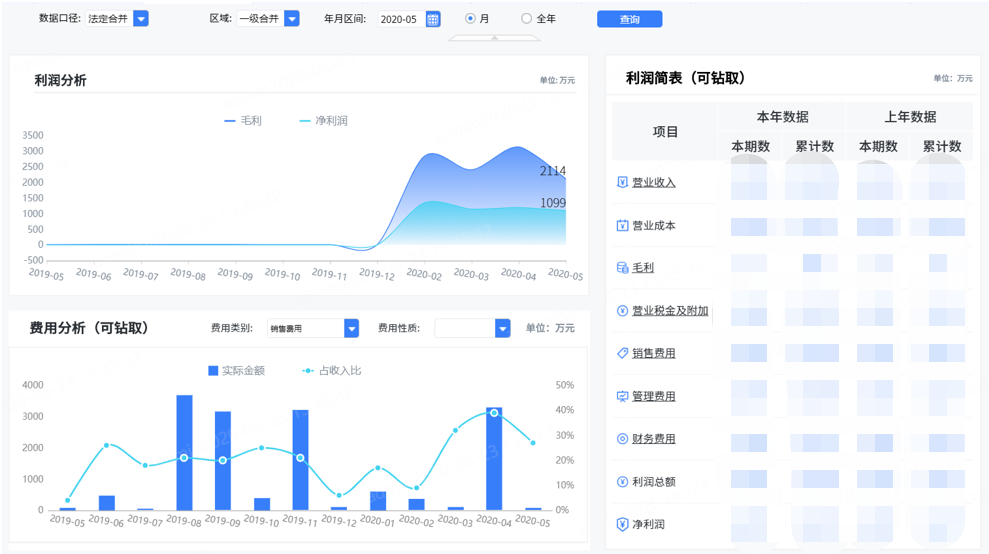This screenshot has width=989, height=554.
Task: Click the 利润总额 row label
Action: tap(653, 481)
